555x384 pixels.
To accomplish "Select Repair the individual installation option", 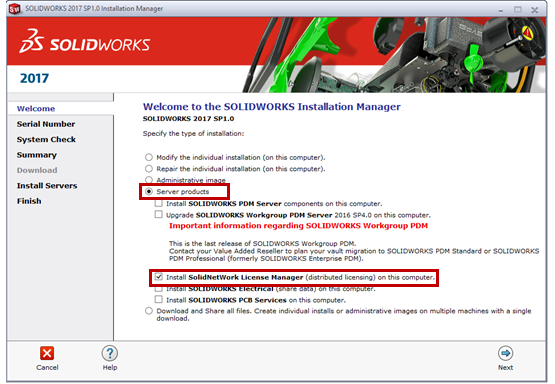I will (x=149, y=168).
